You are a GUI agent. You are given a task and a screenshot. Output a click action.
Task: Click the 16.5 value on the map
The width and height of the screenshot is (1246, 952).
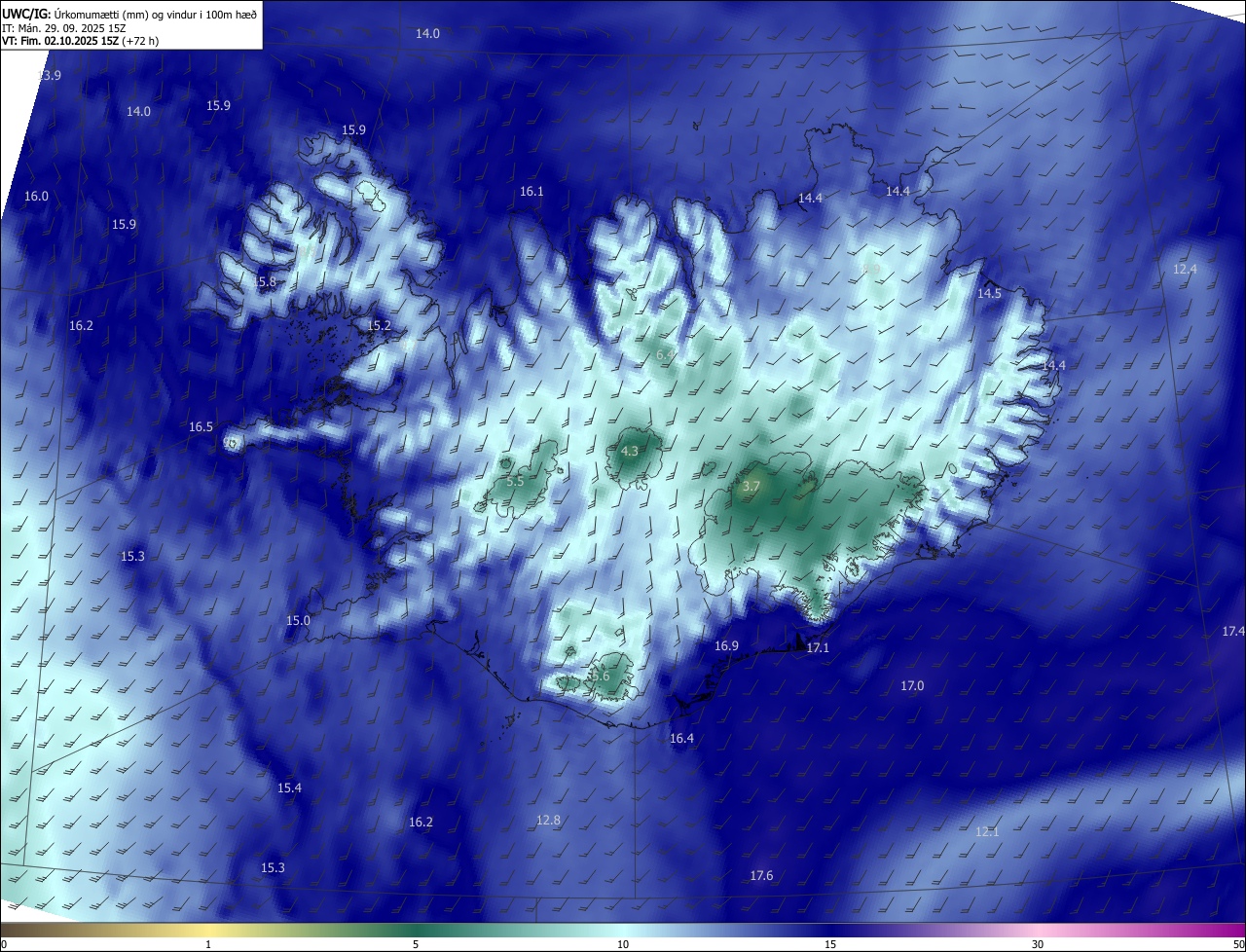(x=201, y=426)
